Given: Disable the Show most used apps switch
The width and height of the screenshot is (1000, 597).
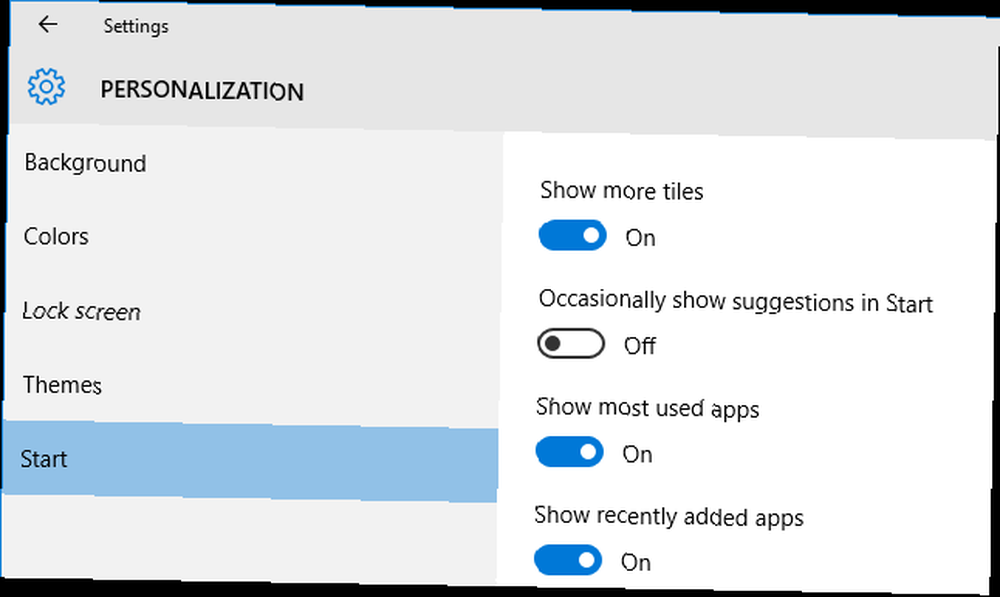Looking at the screenshot, I should (x=570, y=452).
